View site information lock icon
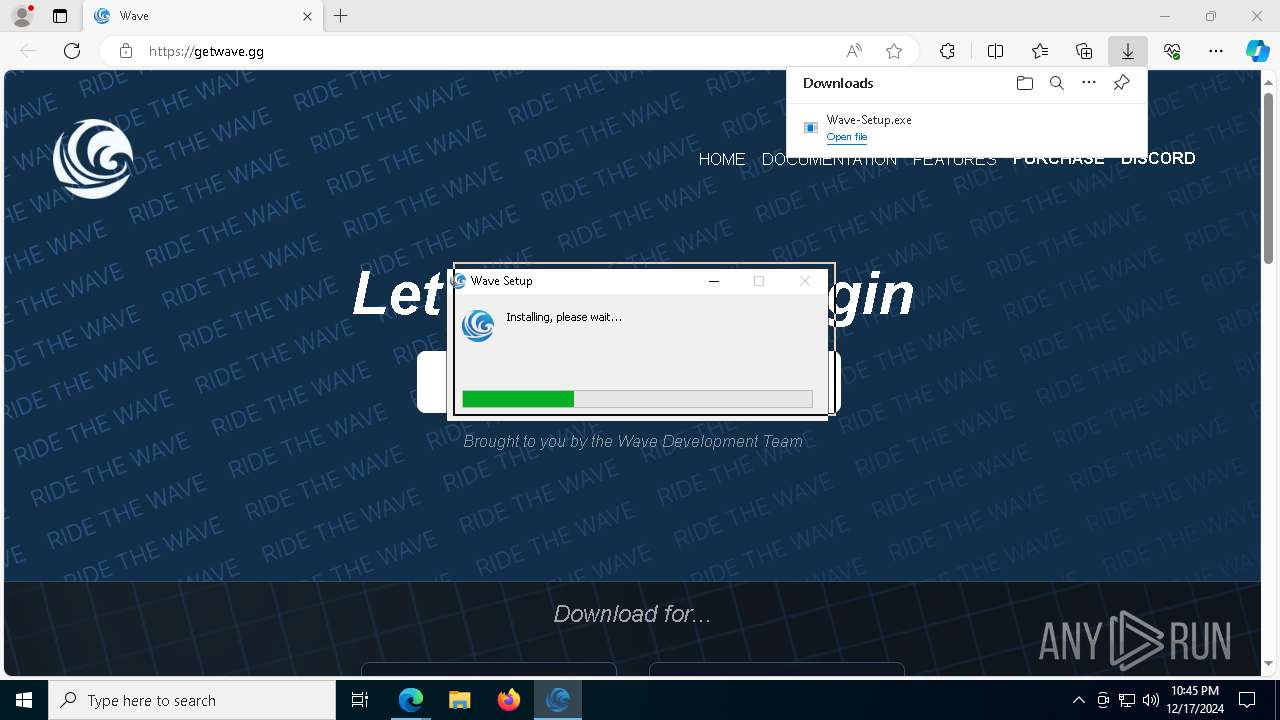 [126, 51]
